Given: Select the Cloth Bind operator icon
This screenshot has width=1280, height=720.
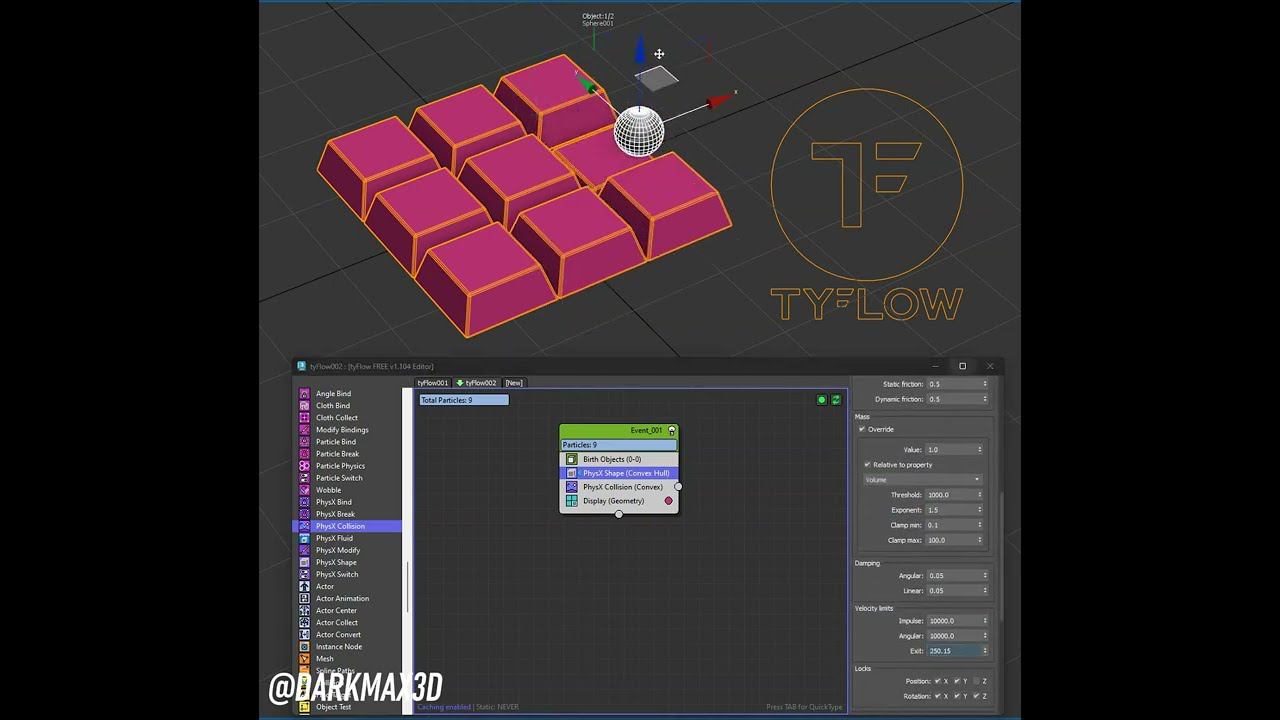Looking at the screenshot, I should 305,406.
